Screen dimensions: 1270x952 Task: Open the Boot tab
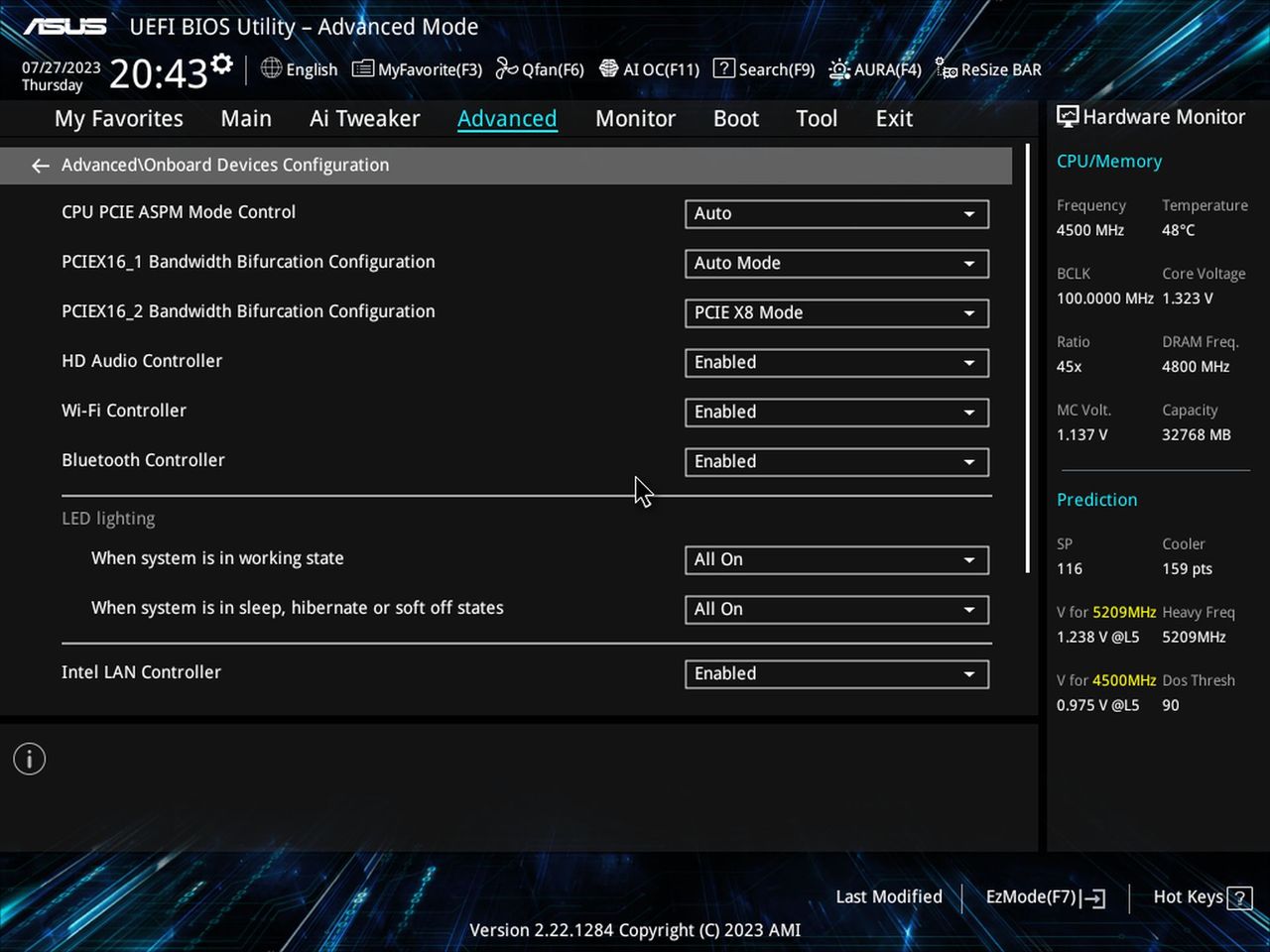pyautogui.click(x=736, y=119)
